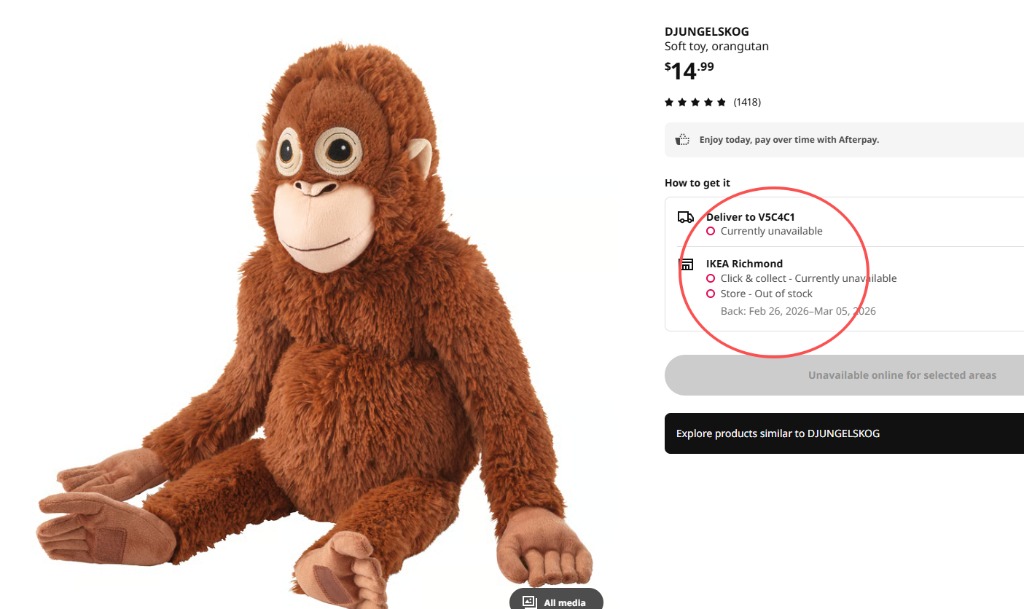
Task: Click the Store - Out of stock text
Action: pos(766,293)
